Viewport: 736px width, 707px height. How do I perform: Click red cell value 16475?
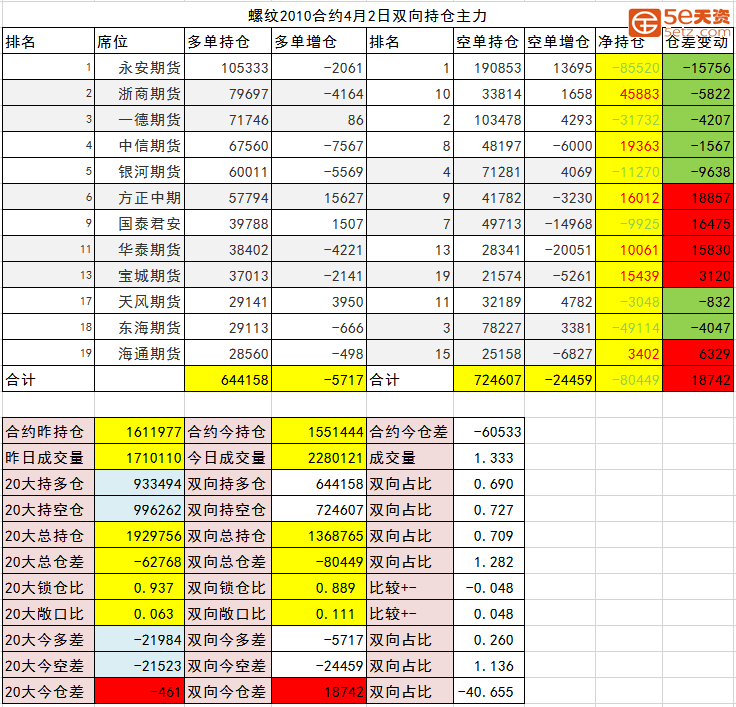(x=698, y=223)
